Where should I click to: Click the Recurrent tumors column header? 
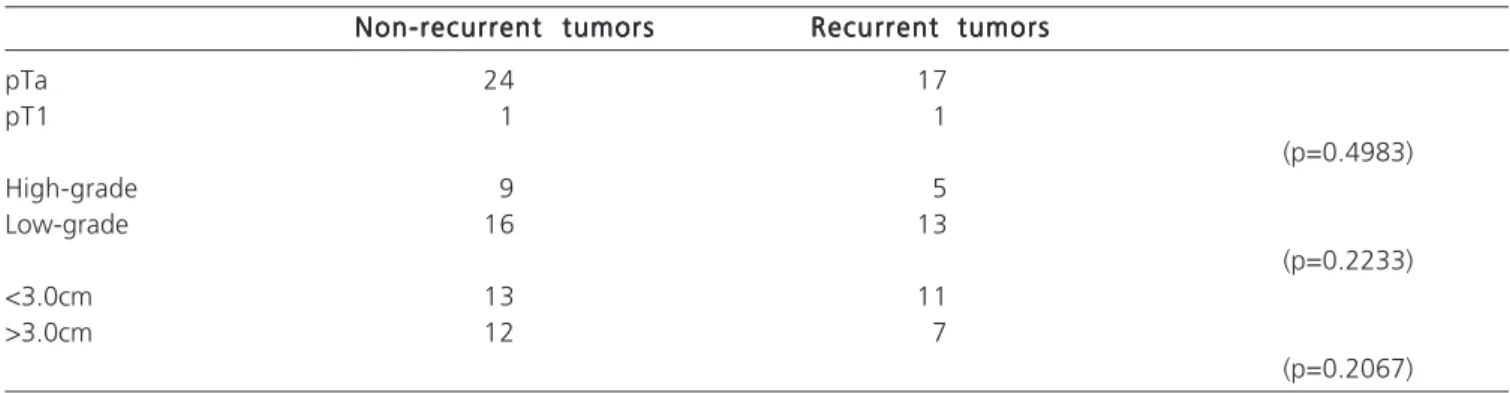click(x=929, y=28)
